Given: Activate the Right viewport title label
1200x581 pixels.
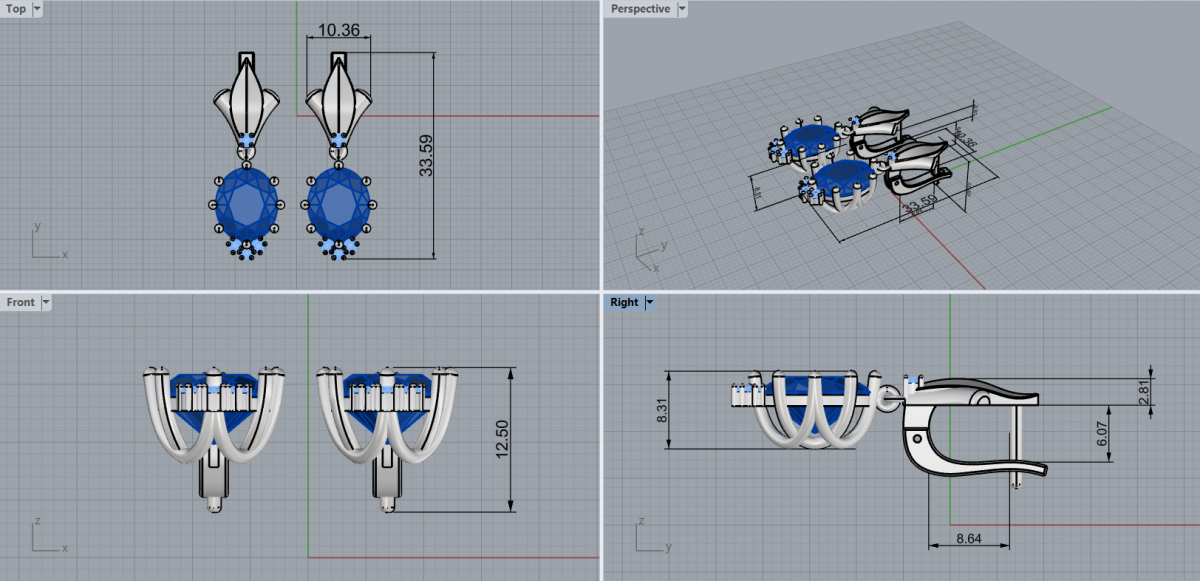Looking at the screenshot, I should pyautogui.click(x=624, y=302).
